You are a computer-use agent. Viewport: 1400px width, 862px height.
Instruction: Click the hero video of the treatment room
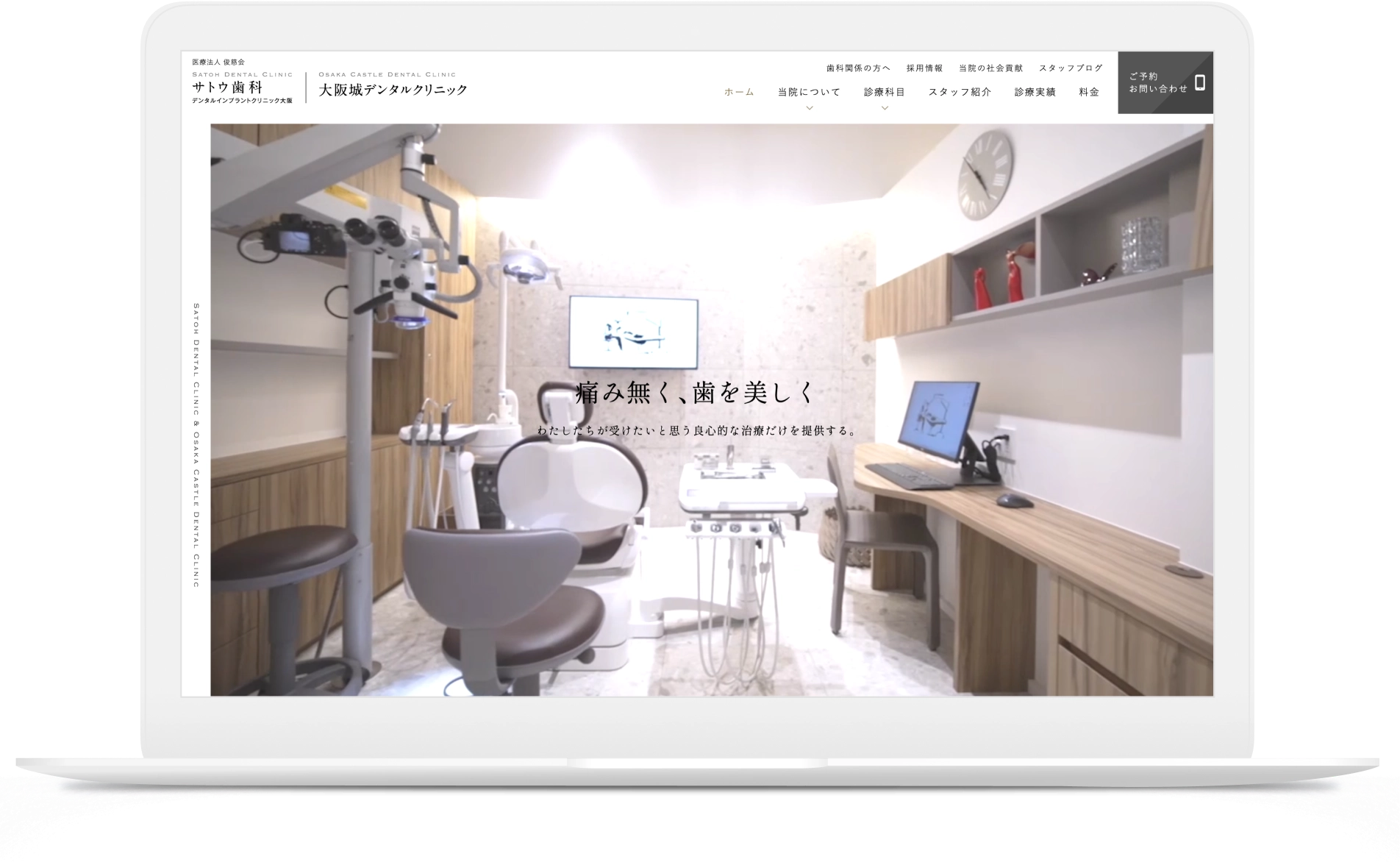[712, 410]
